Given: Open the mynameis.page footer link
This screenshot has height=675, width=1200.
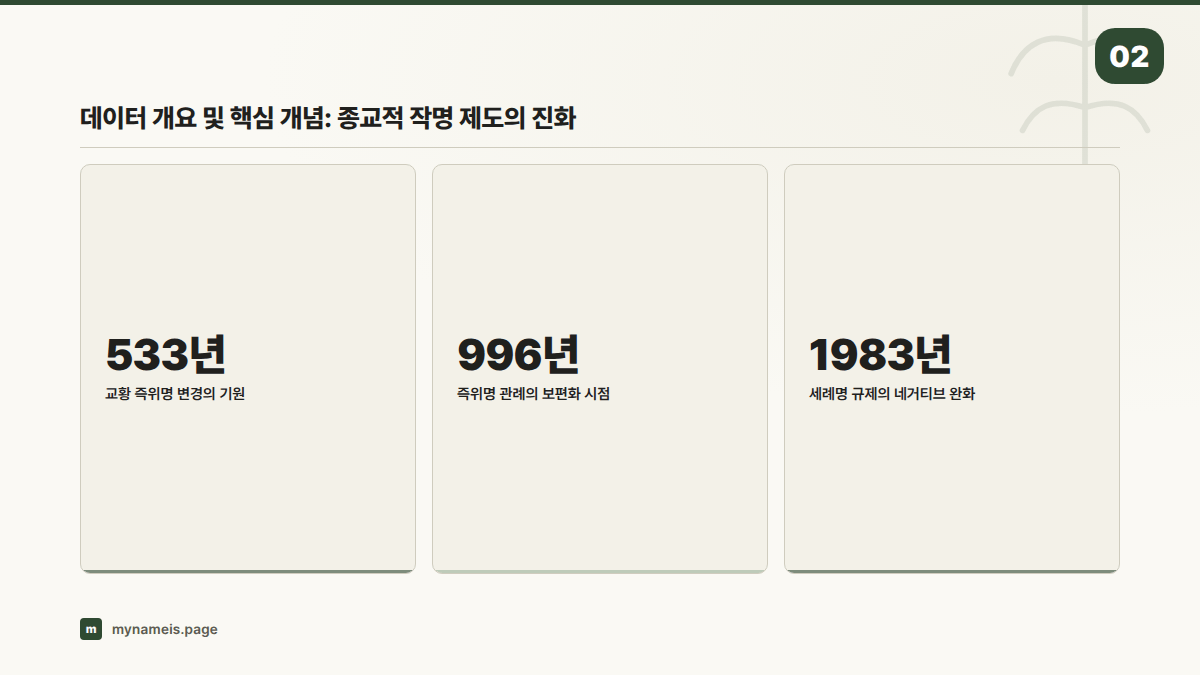Looking at the screenshot, I should [165, 629].
